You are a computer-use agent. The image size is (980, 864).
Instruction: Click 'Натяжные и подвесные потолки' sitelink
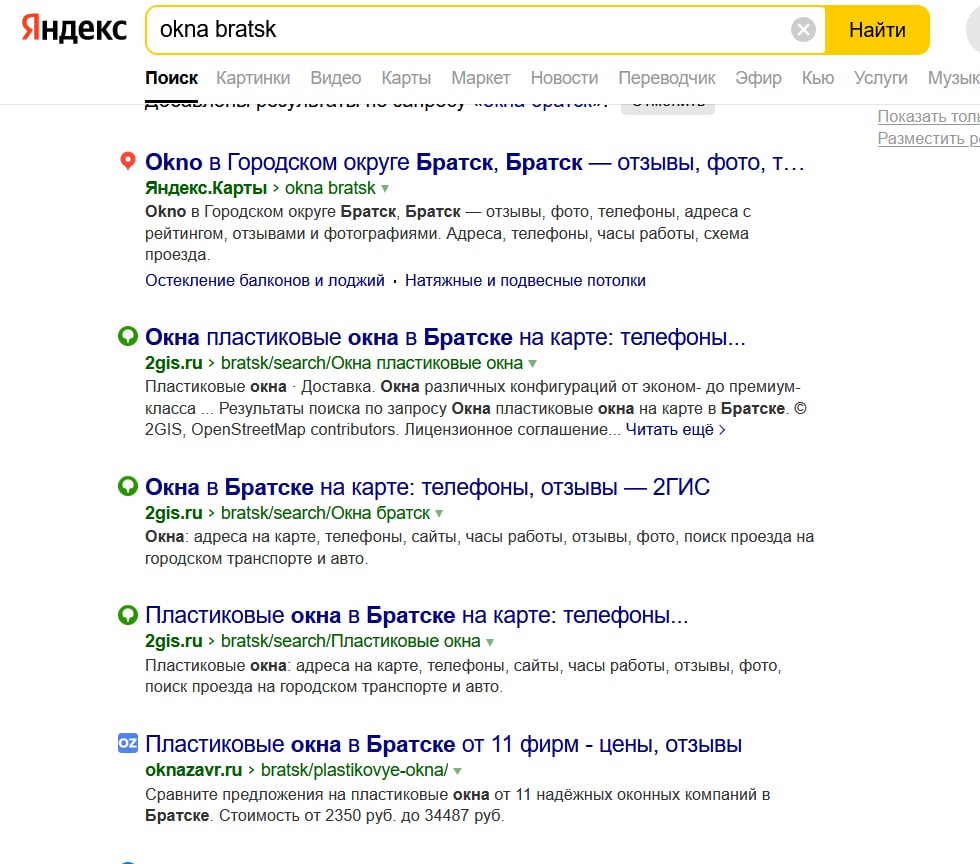pyautogui.click(x=525, y=281)
